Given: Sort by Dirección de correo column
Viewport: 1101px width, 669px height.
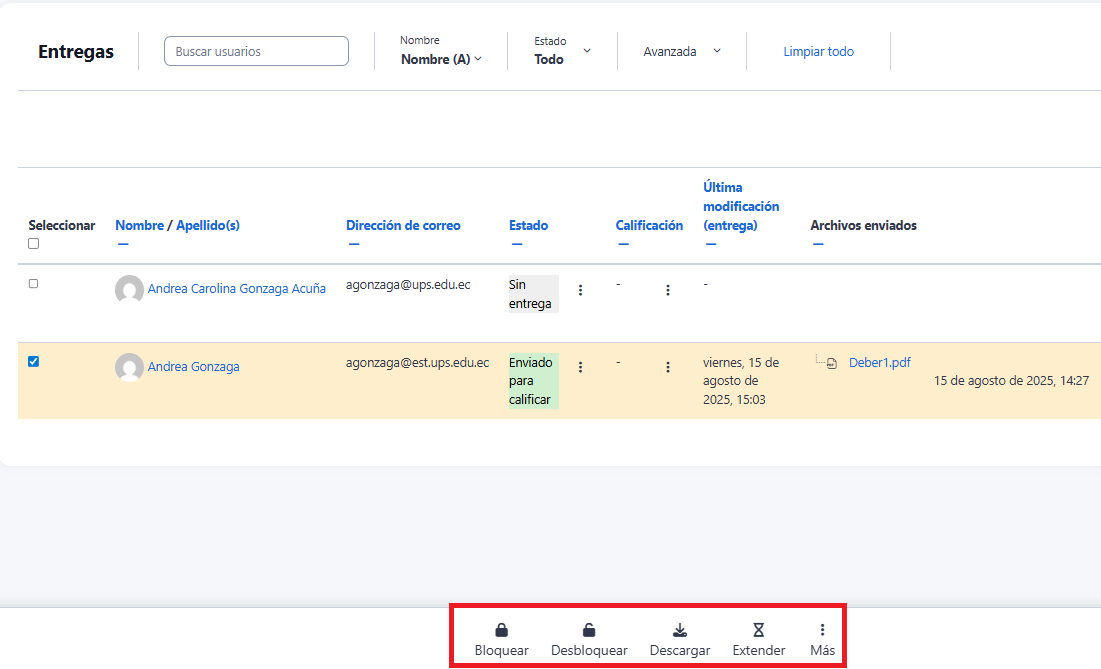Looking at the screenshot, I should point(403,225).
